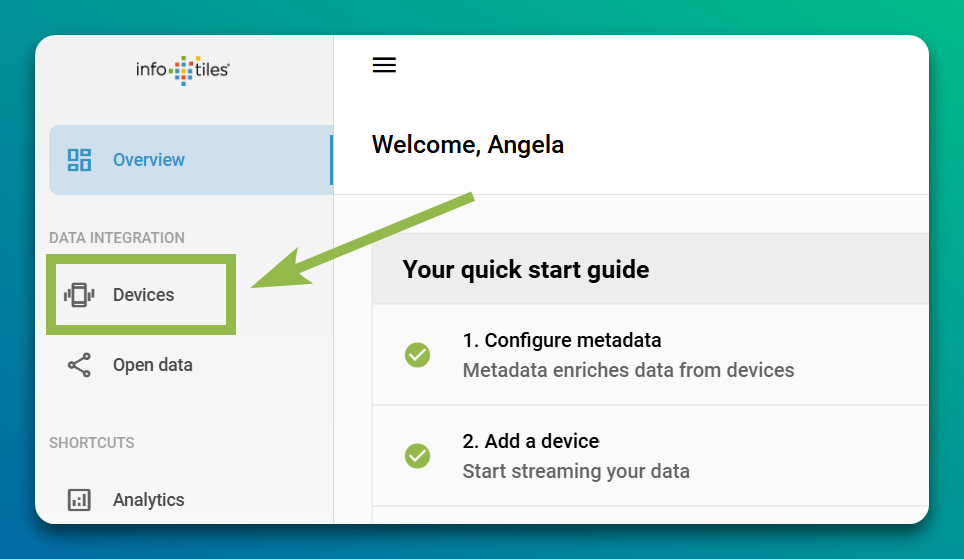The height and width of the screenshot is (559, 964).
Task: Click the infotiles logo
Action: click(183, 70)
